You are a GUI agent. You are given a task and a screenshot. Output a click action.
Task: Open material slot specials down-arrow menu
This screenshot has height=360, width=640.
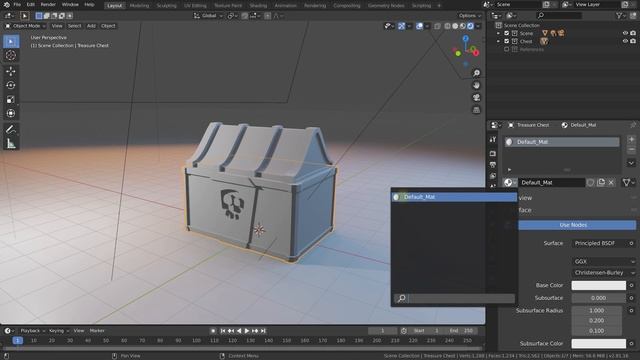tap(631, 163)
